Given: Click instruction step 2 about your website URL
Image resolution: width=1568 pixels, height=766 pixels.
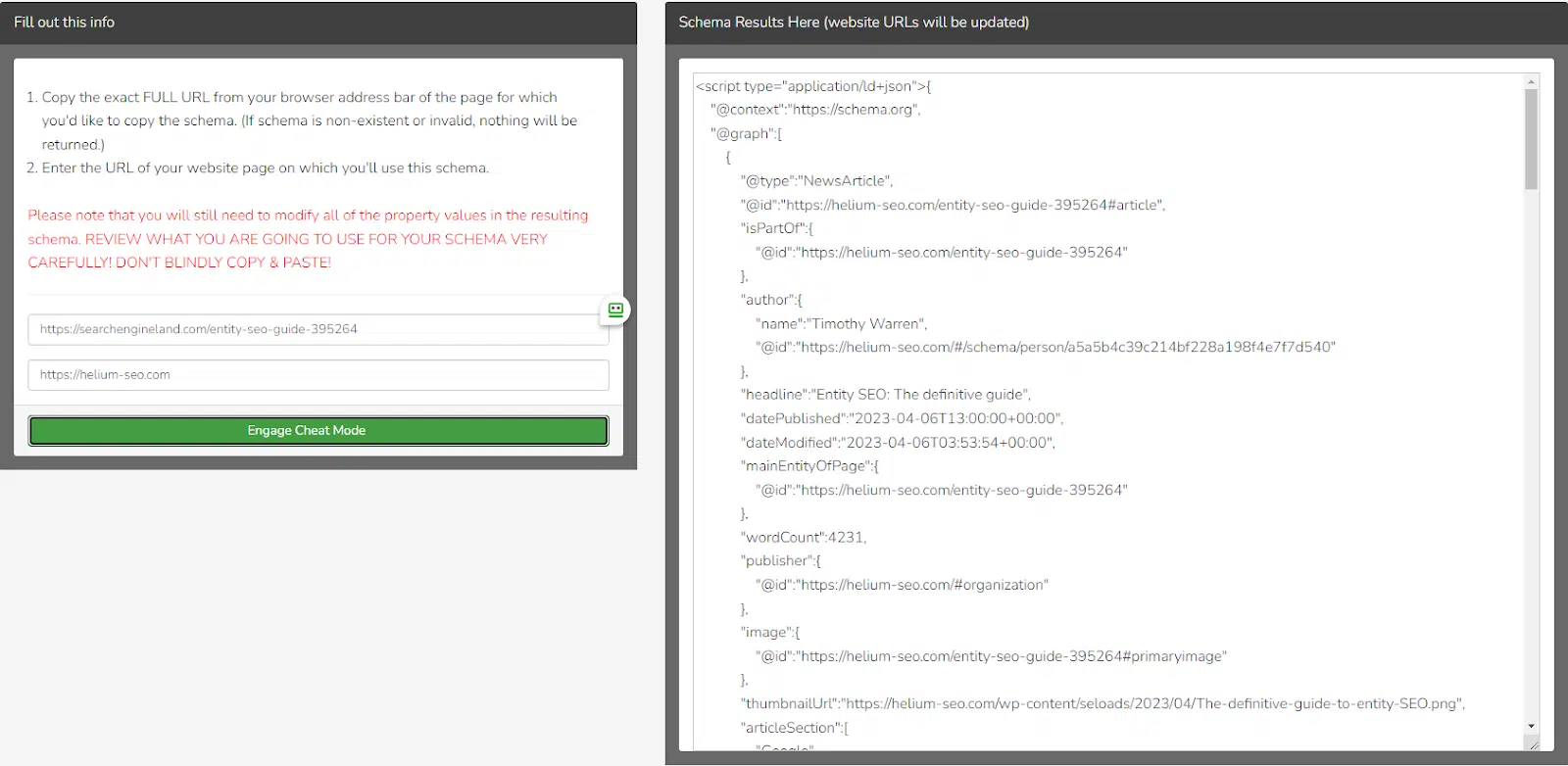Looking at the screenshot, I should (x=258, y=168).
